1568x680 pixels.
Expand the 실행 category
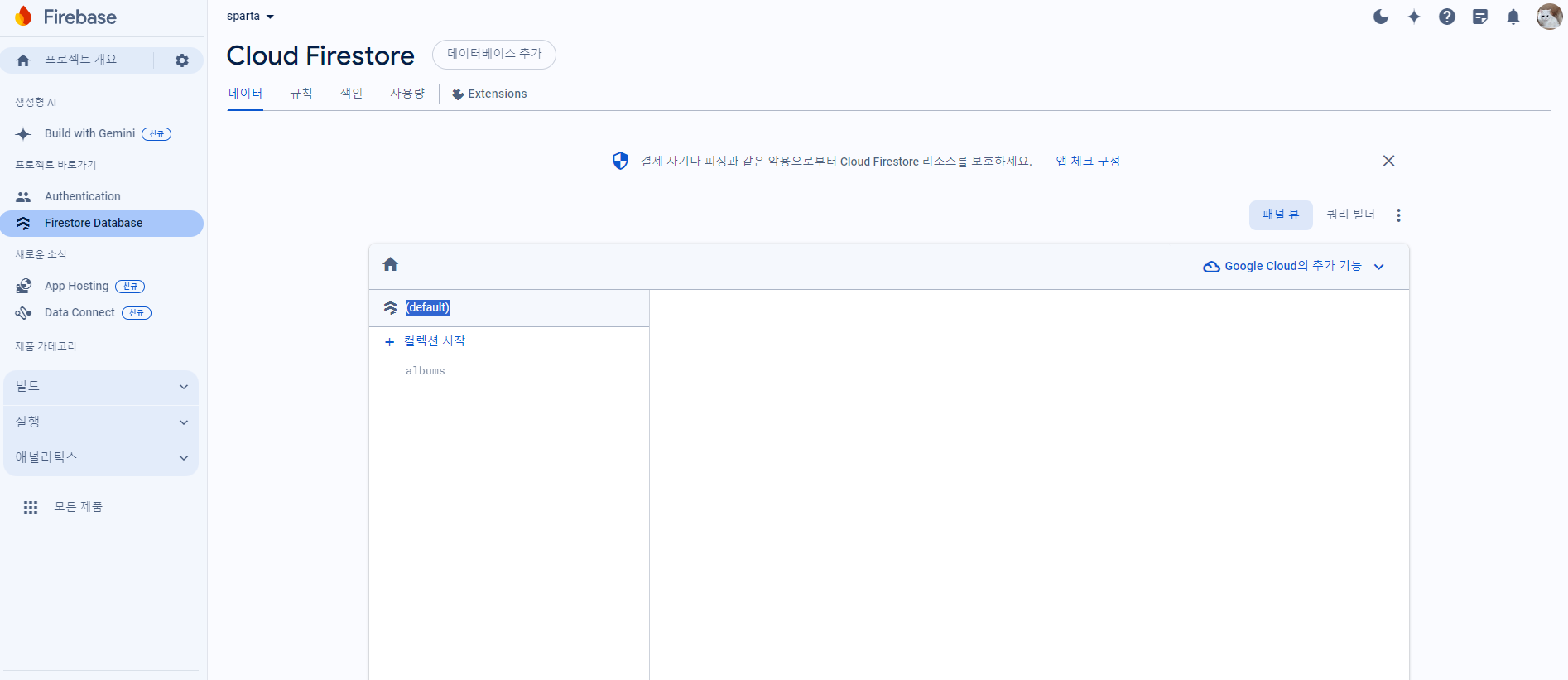[101, 422]
